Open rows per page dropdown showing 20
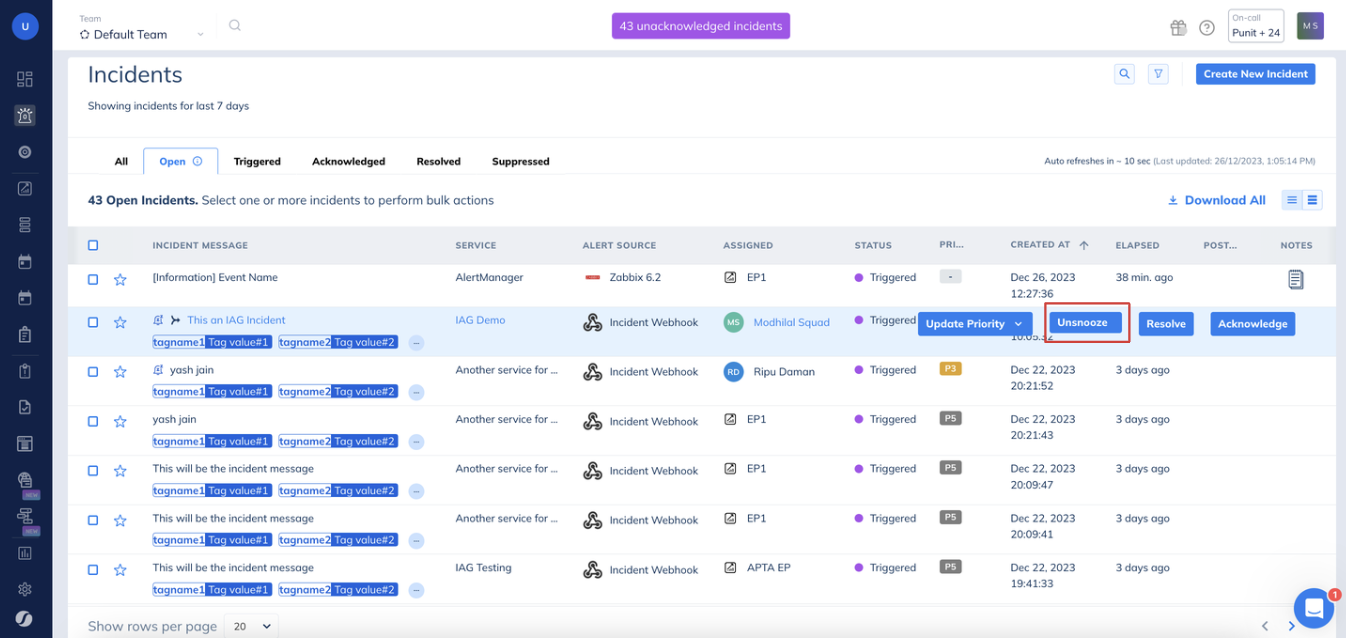1346x638 pixels. coord(251,626)
